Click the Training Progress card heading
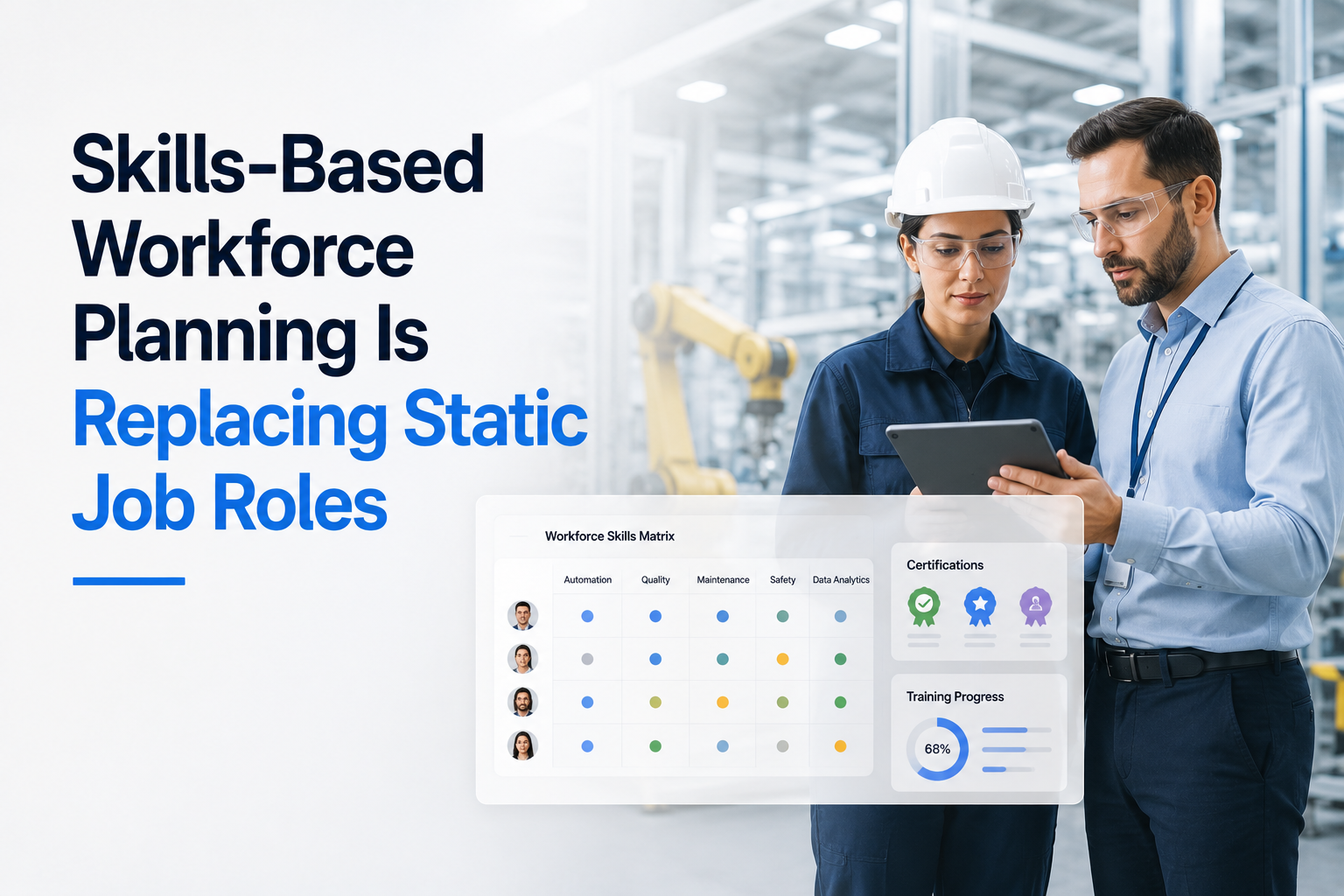The width and height of the screenshot is (1344, 896). (955, 696)
